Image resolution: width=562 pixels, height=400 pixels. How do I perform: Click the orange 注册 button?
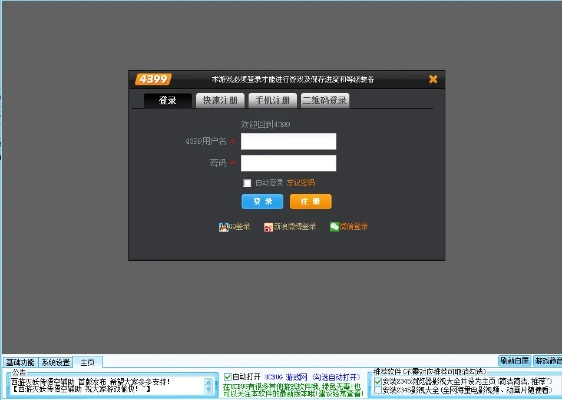(311, 201)
